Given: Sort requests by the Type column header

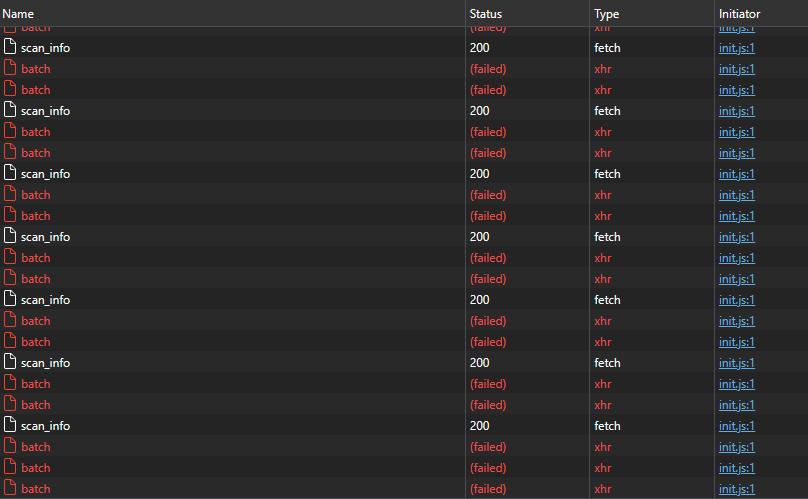Looking at the screenshot, I should tap(607, 14).
